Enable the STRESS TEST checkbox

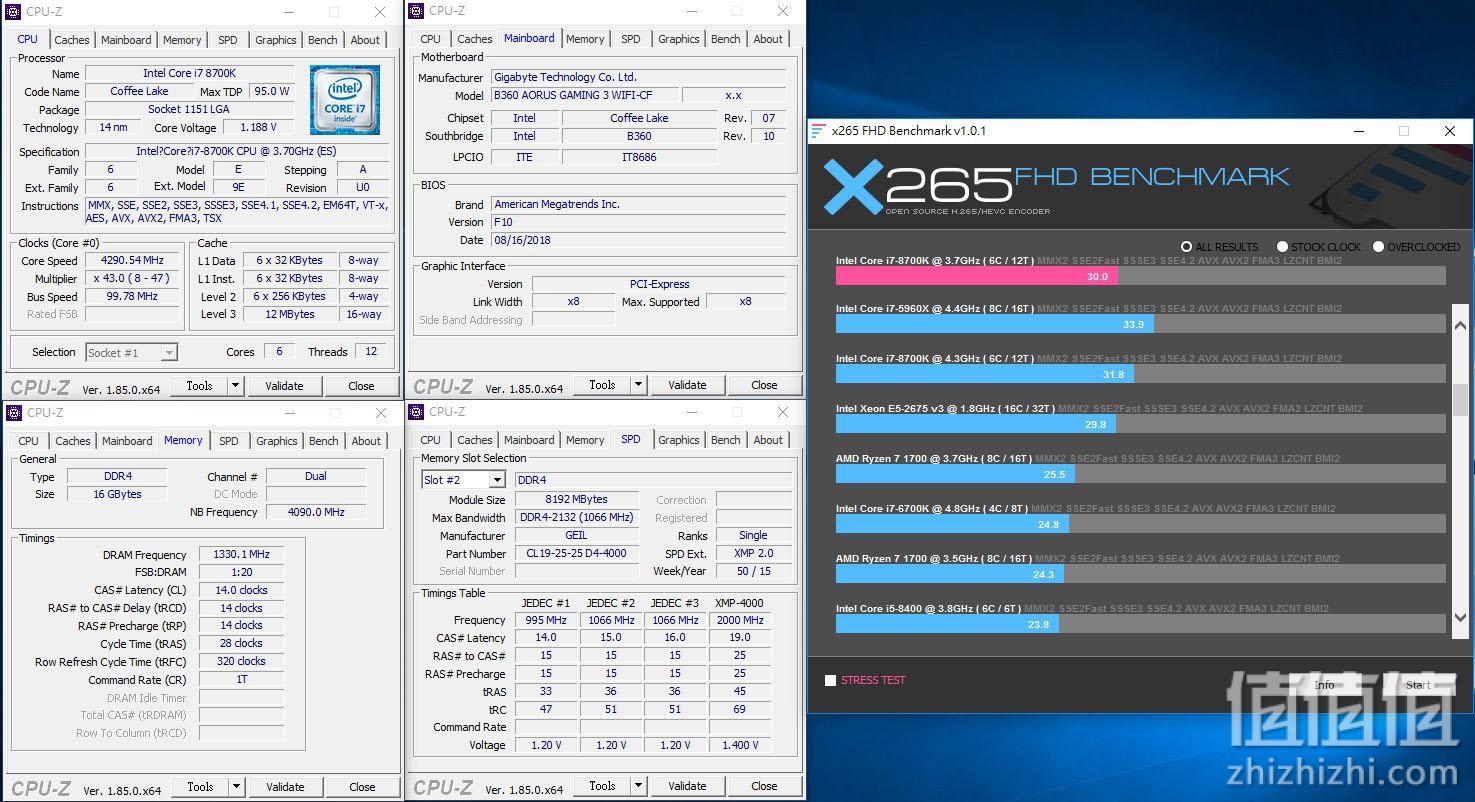830,681
